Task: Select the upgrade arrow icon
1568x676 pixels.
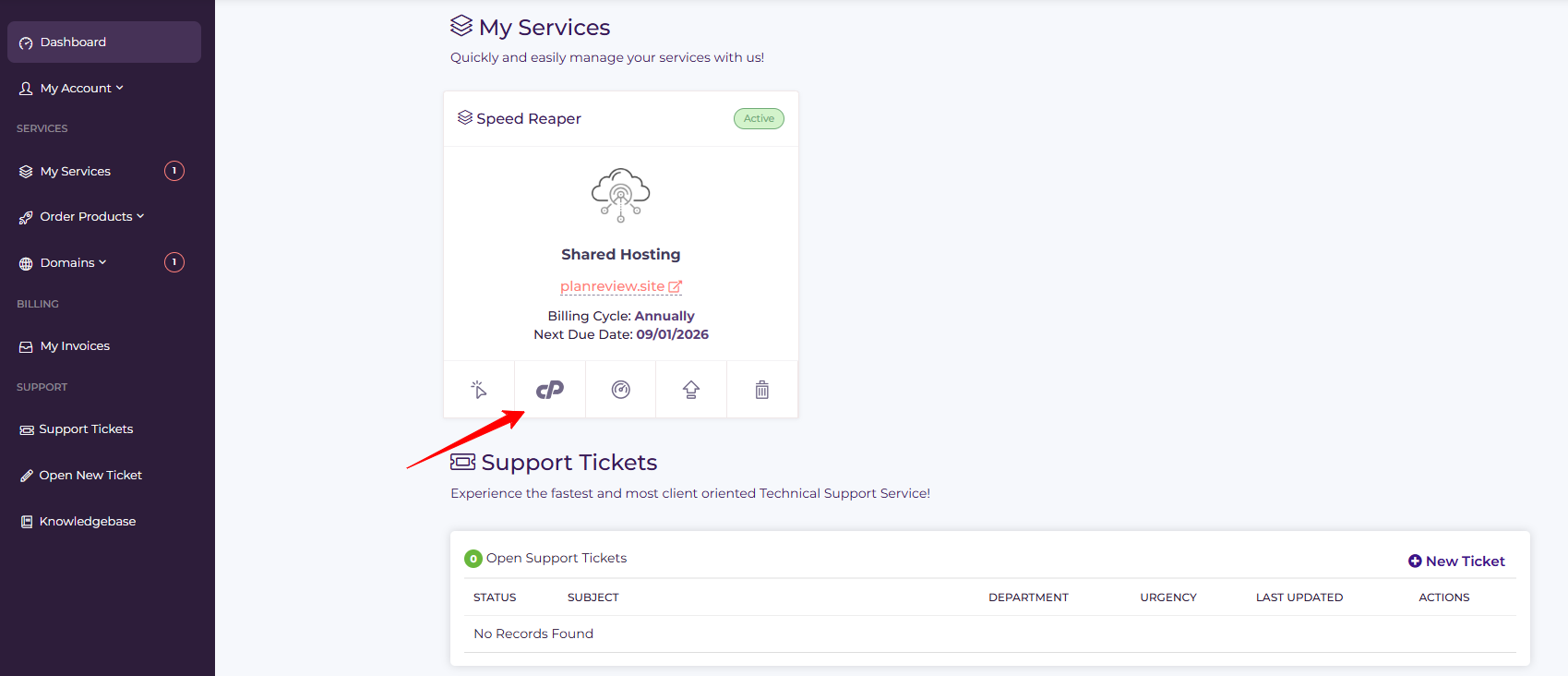Action: pos(691,390)
